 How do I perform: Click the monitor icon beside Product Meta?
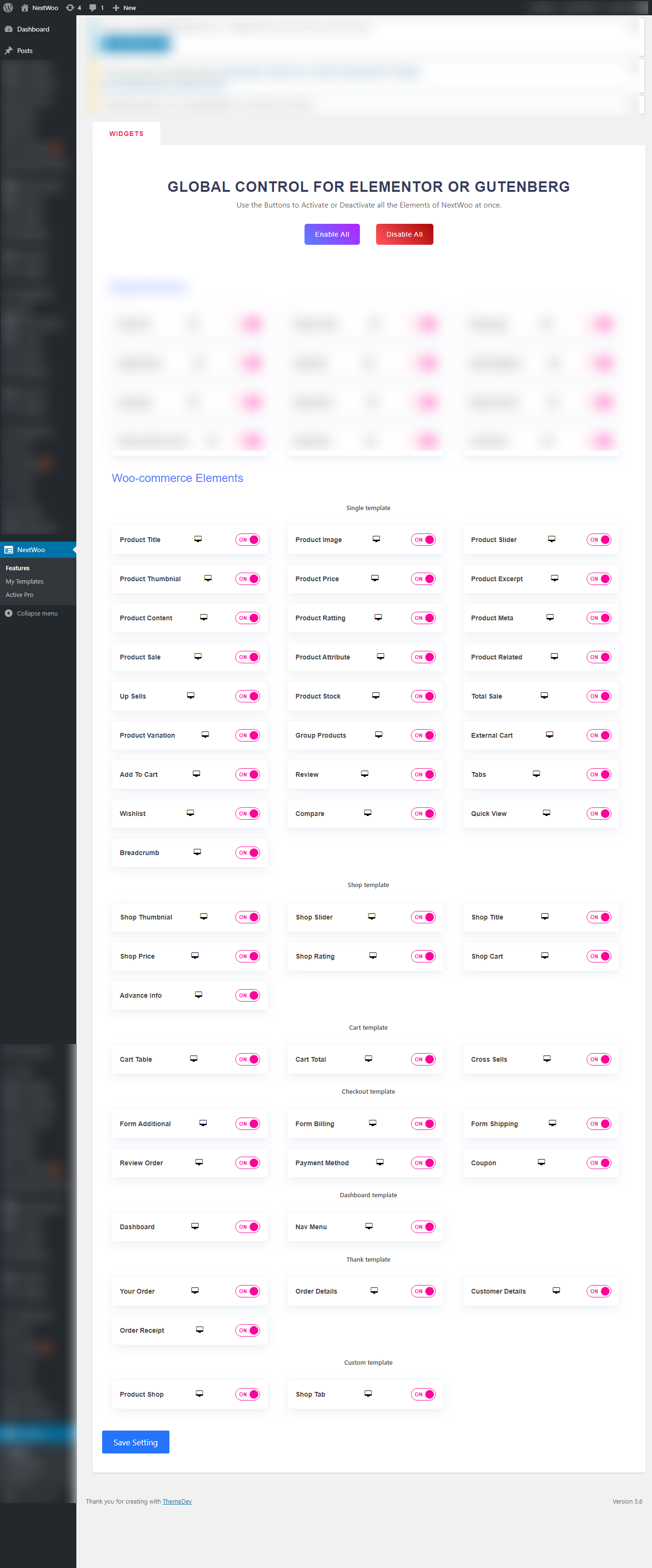550,617
